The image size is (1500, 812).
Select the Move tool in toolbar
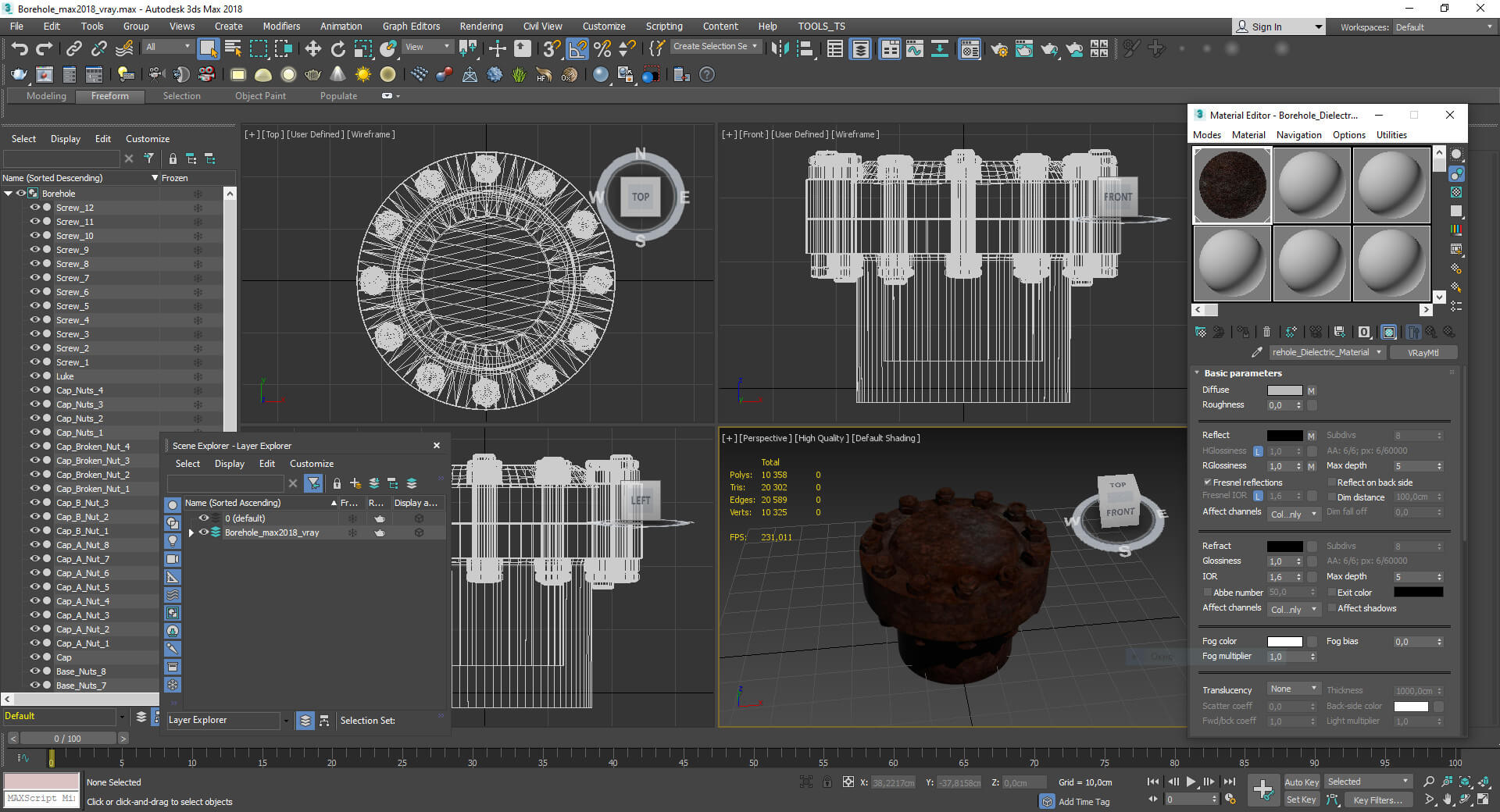pos(312,49)
